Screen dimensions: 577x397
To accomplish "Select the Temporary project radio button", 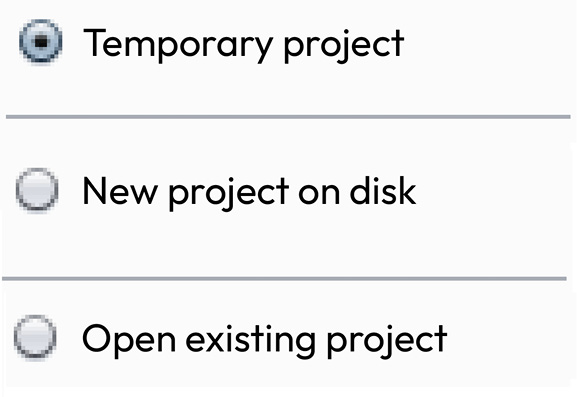I will pos(40,41).
